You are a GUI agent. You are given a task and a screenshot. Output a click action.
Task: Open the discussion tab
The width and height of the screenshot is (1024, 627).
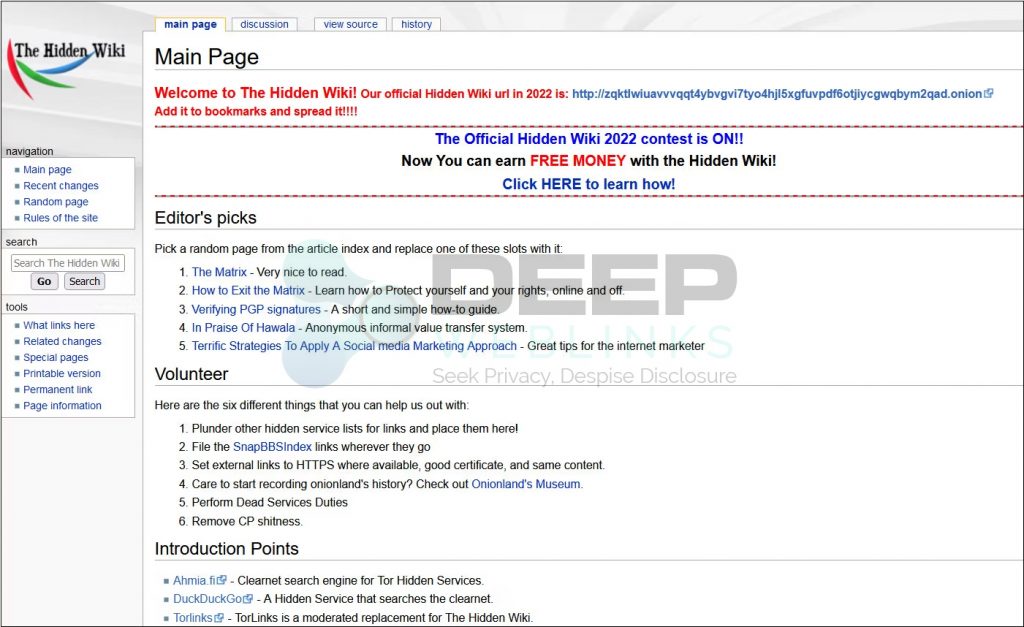[264, 24]
